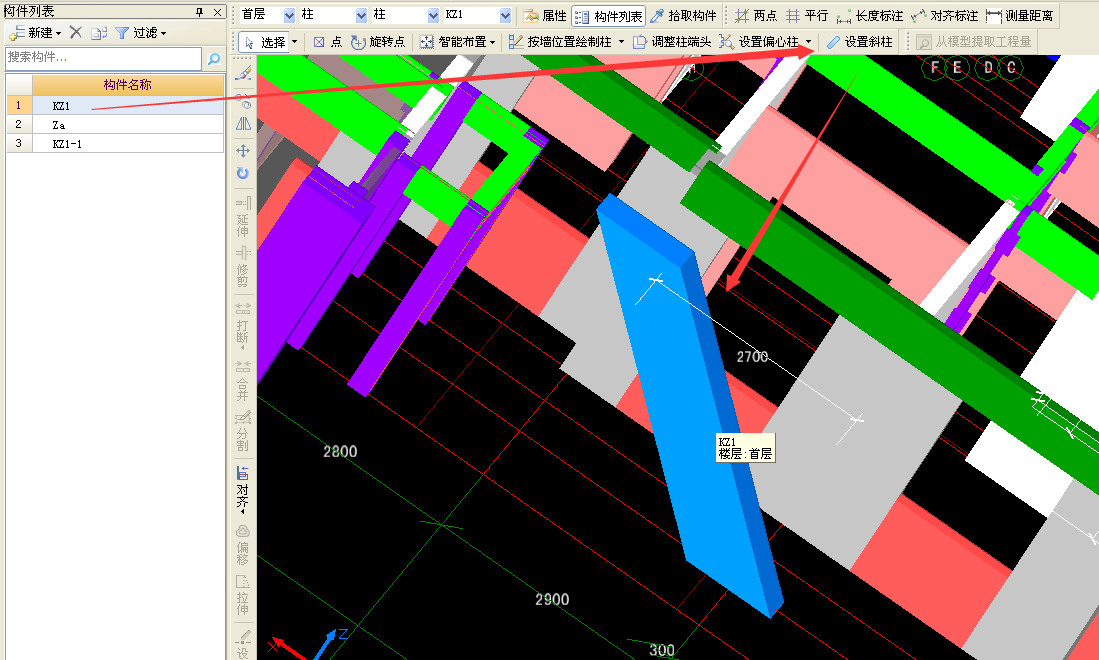Click the 修剪 trim tool
The image size is (1099, 660).
[243, 267]
